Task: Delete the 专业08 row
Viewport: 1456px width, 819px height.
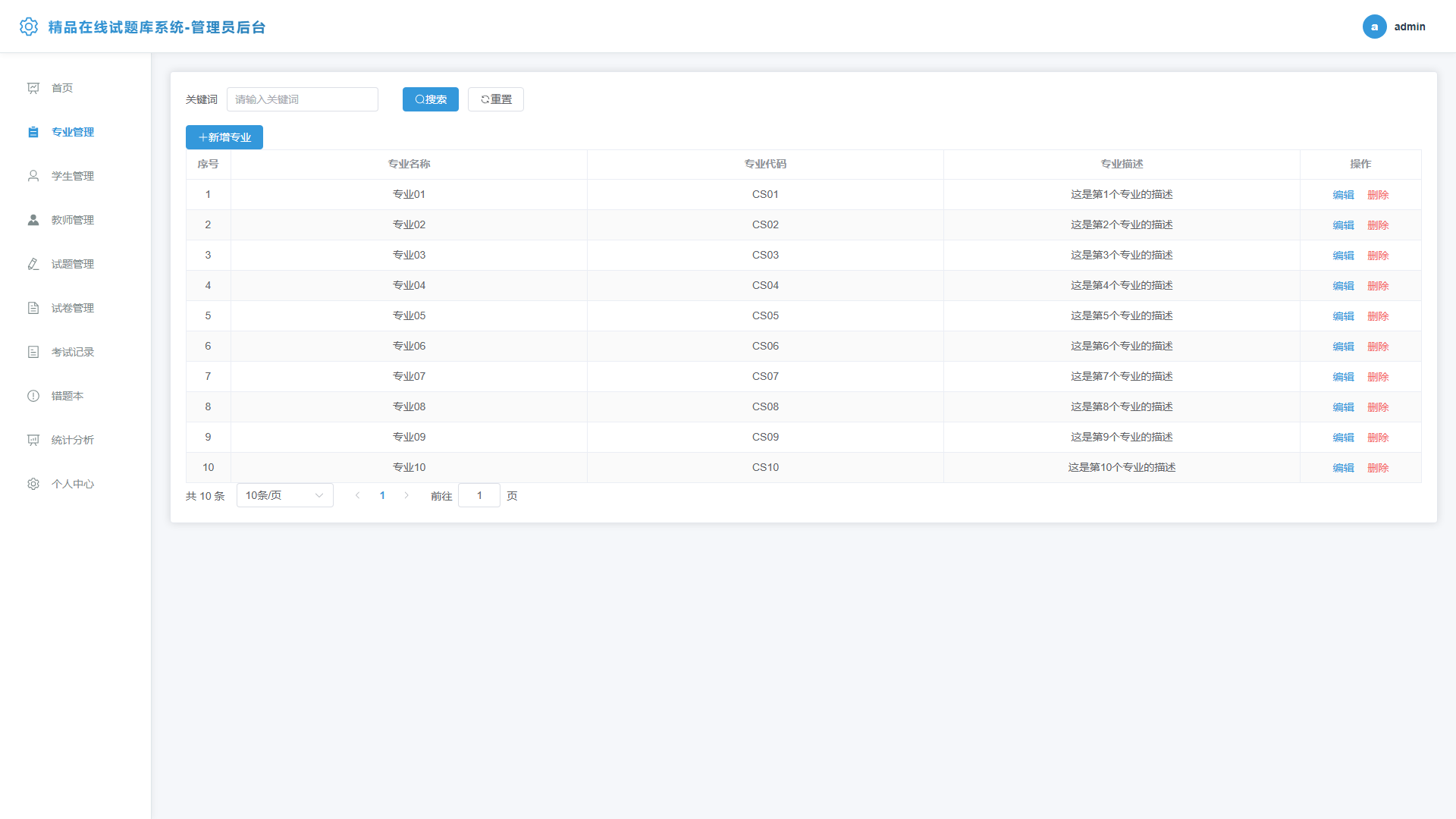Action: (1378, 407)
